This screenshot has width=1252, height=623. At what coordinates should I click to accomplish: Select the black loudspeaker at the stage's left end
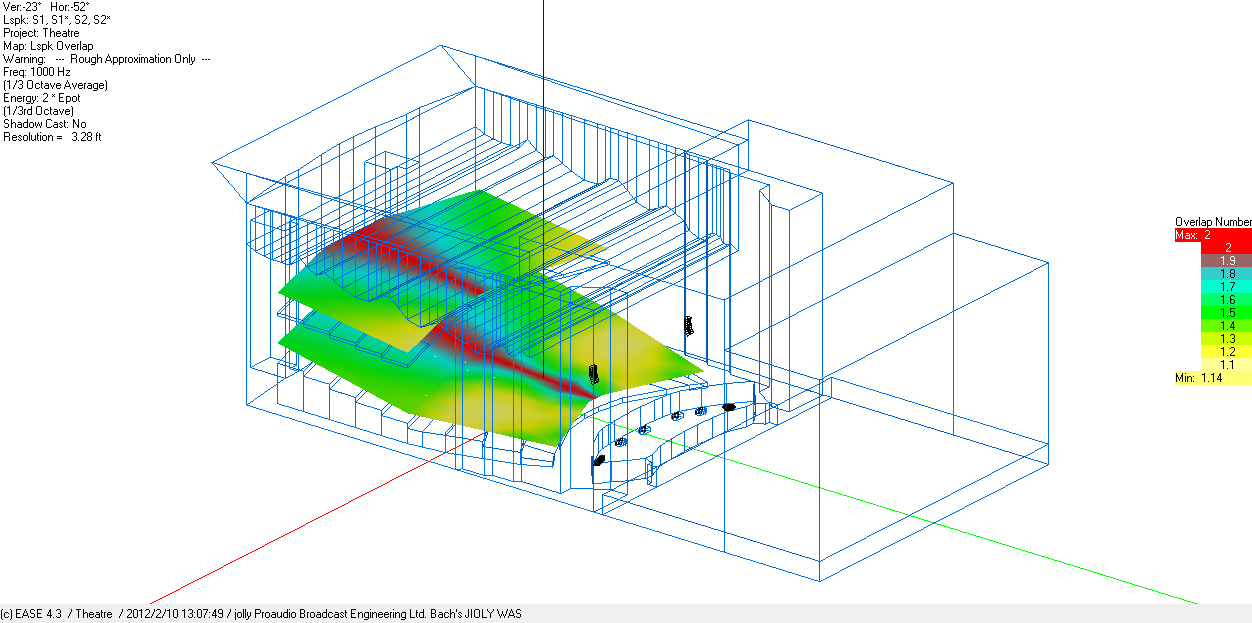[599, 461]
